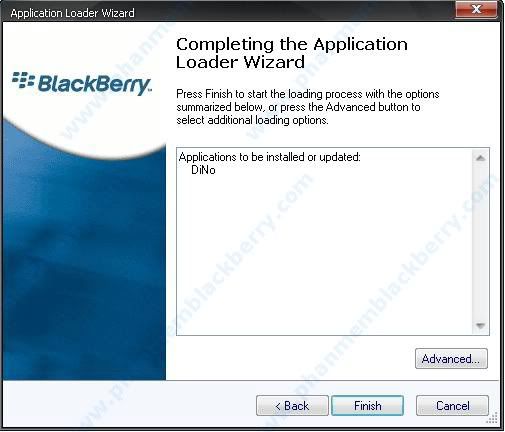505x432 pixels.
Task: Cancel the Application Loader Wizard
Action: pyautogui.click(x=452, y=405)
